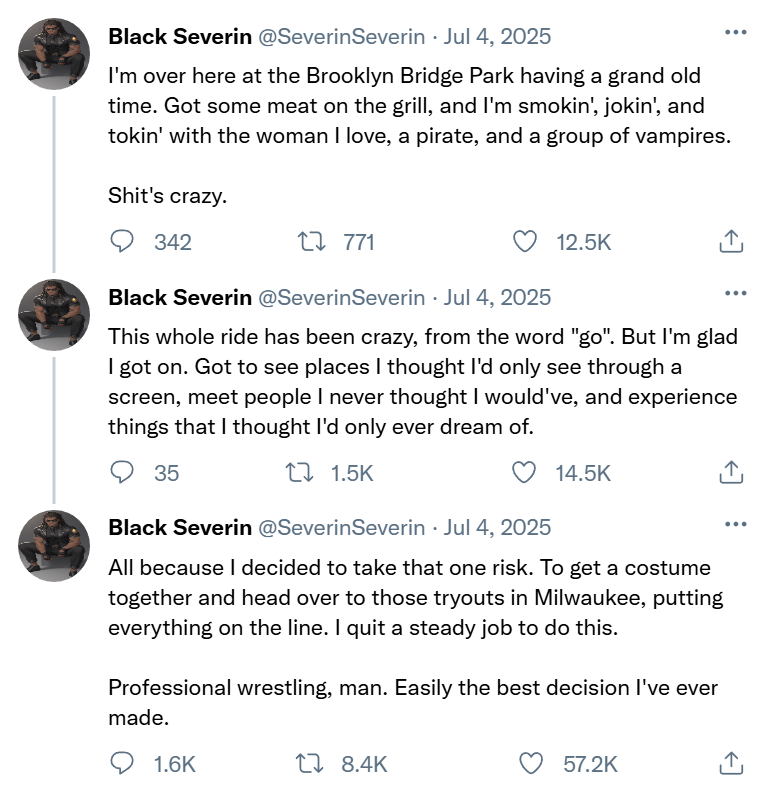Like the Brooklyn Bridge Park tweet

pyautogui.click(x=524, y=241)
